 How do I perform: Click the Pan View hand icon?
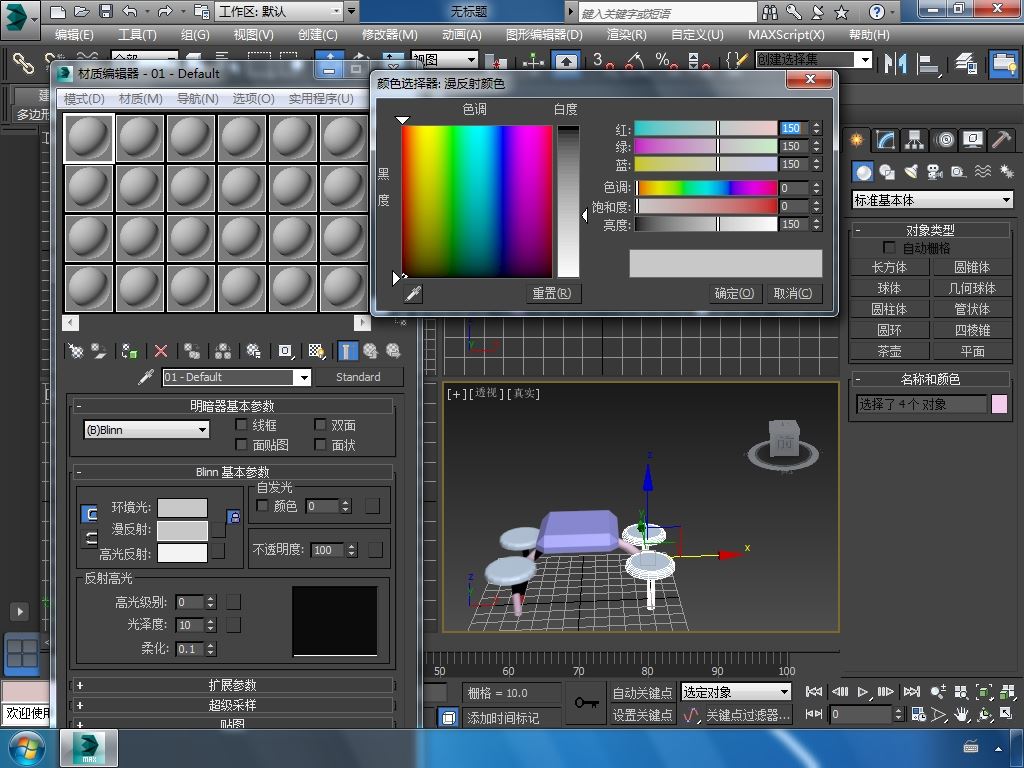click(961, 714)
